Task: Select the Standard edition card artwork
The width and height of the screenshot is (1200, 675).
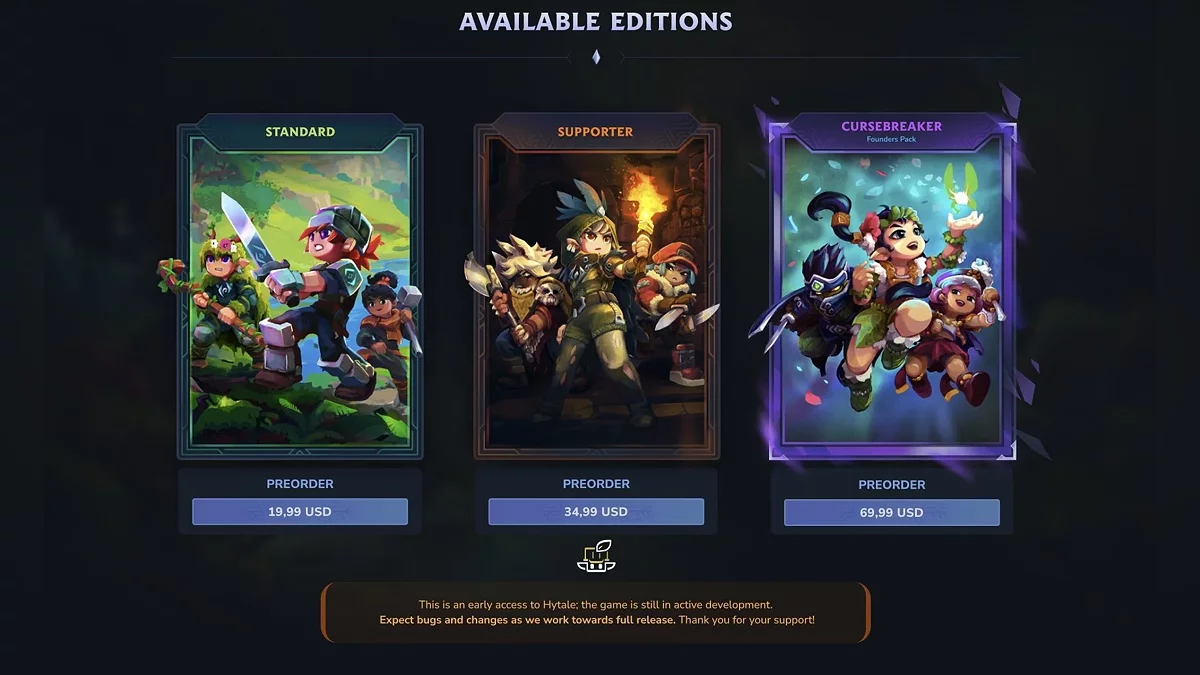Action: point(300,292)
